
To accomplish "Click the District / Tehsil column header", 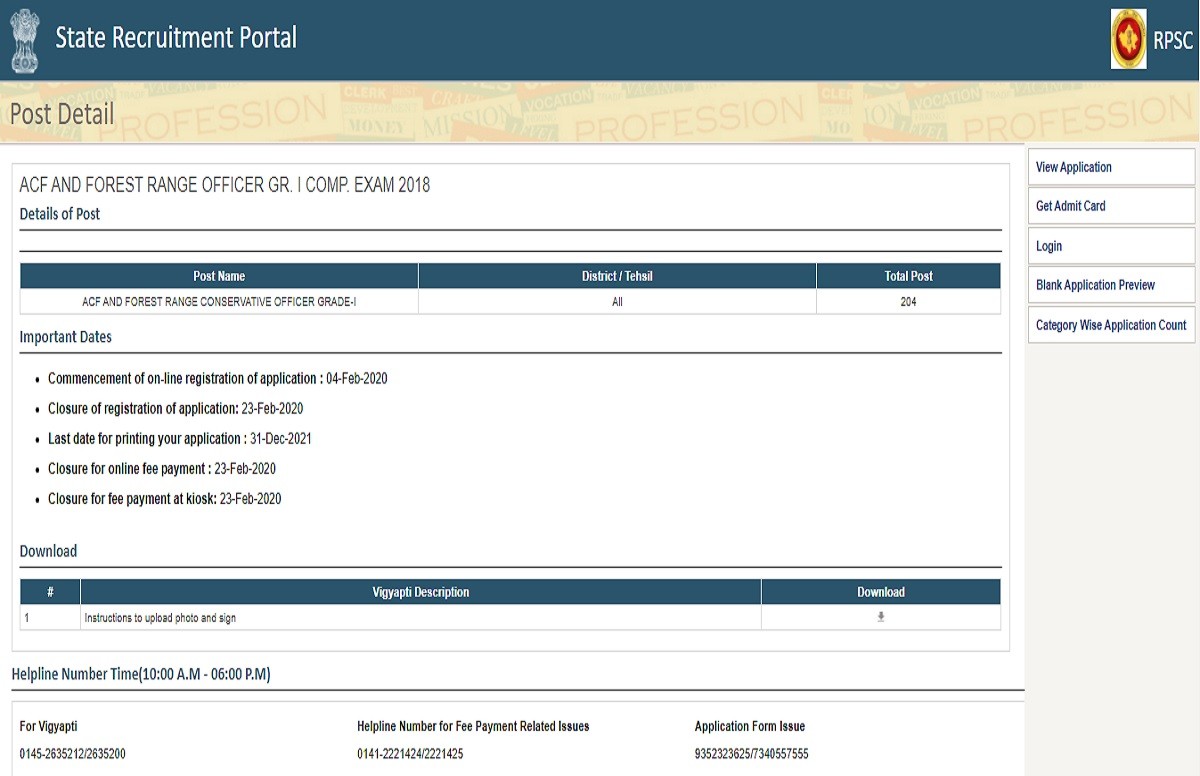I will tap(617, 276).
